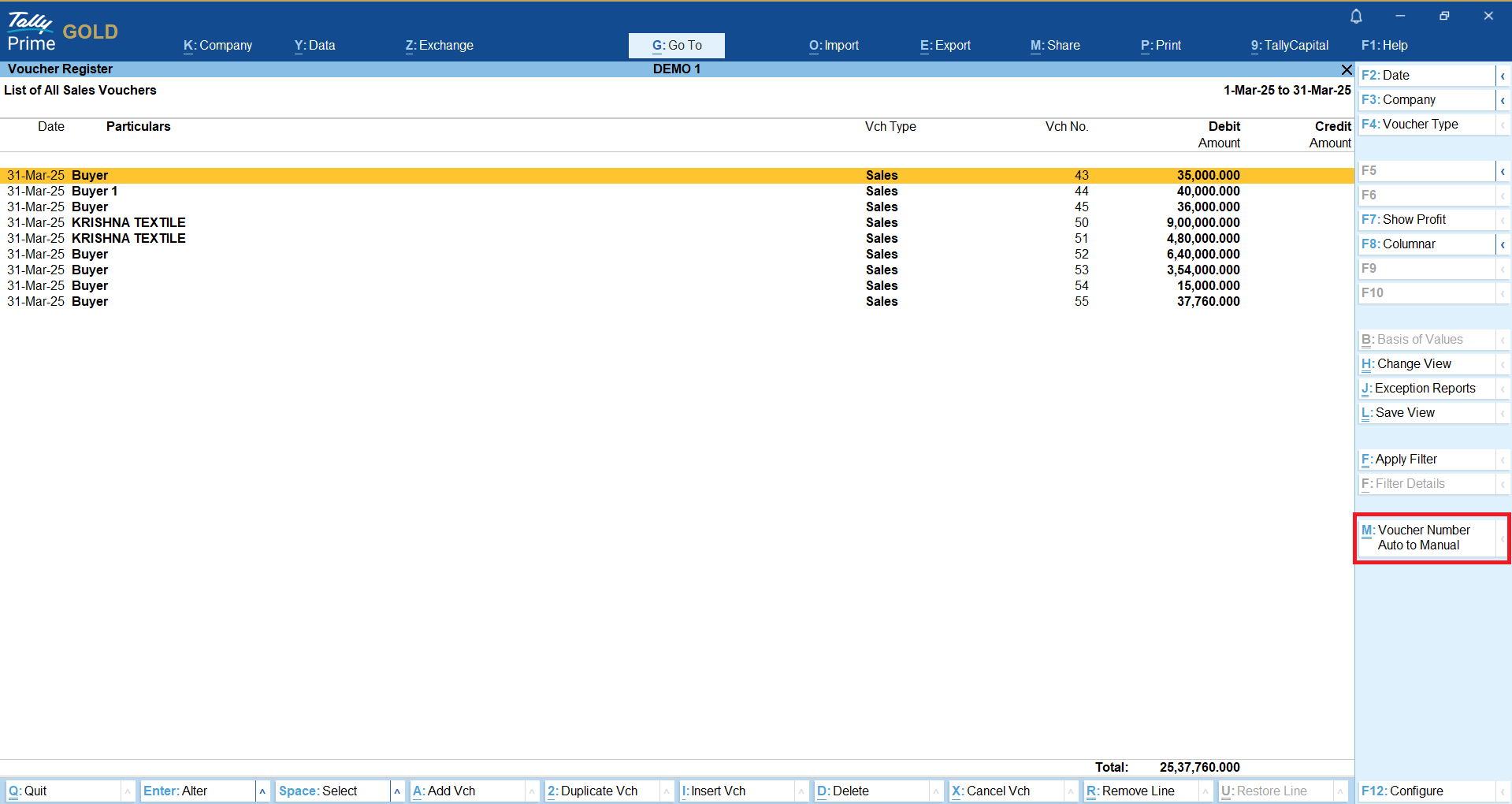Toggle F7: Show Profit
The height and width of the screenshot is (804, 1512).
(x=1426, y=220)
